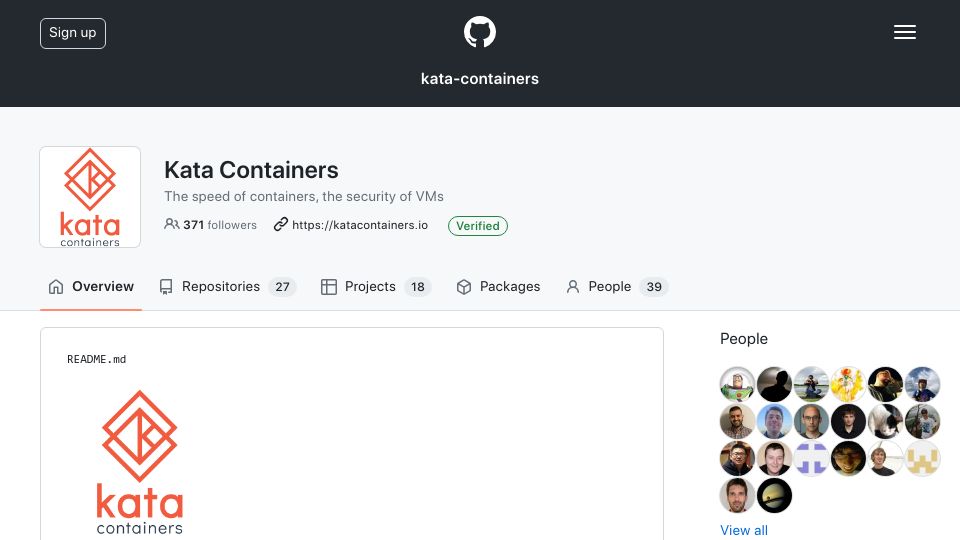Open the yellow anime character avatar profile
Viewport: 960px width, 540px height.
(848, 384)
